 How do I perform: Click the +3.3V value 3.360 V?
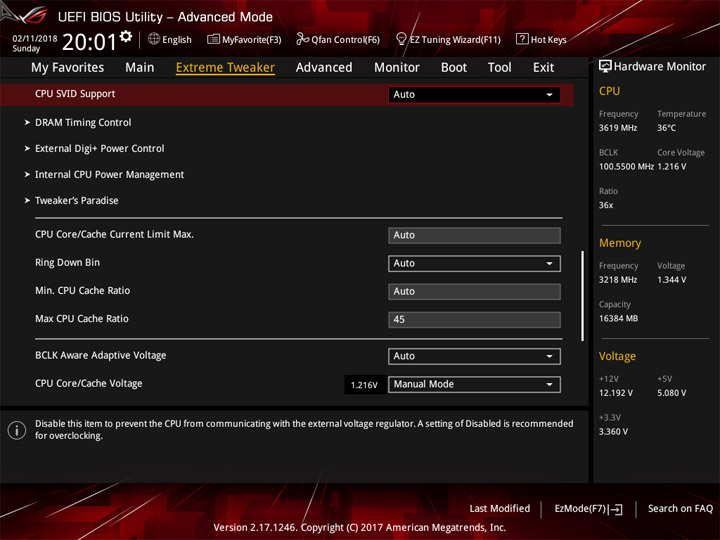613,432
